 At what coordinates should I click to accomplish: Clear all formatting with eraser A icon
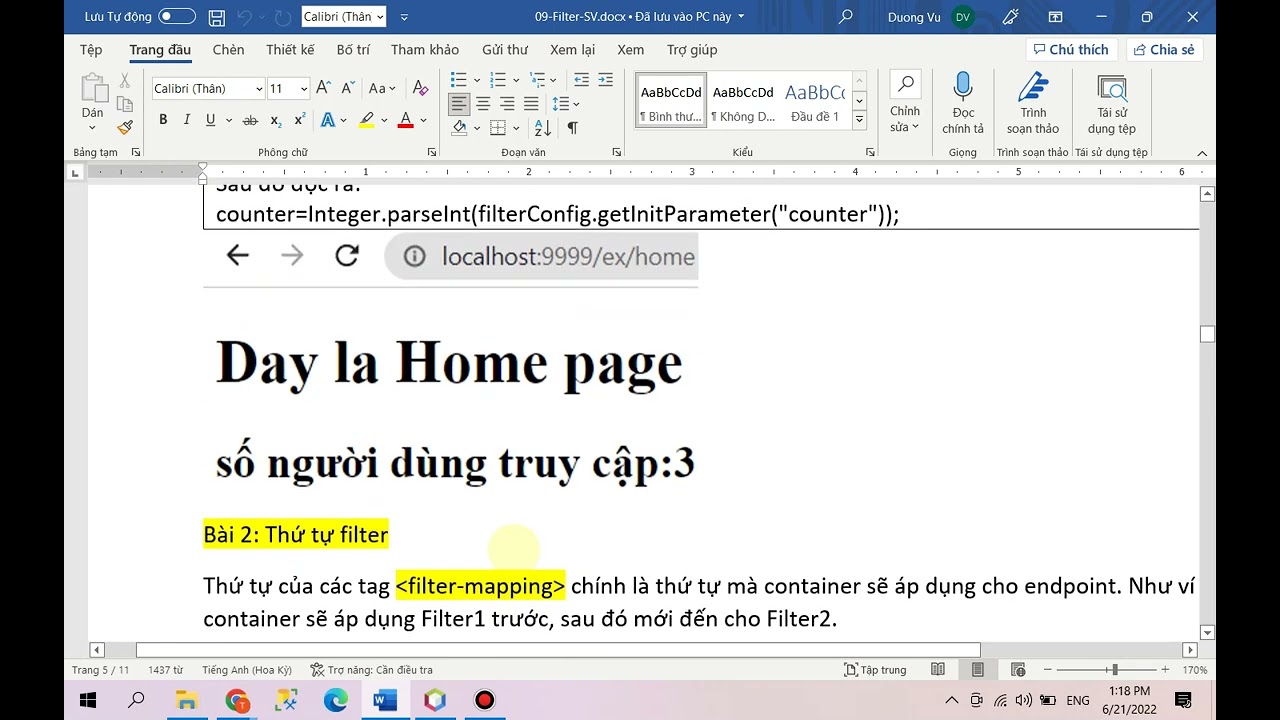[x=421, y=89]
